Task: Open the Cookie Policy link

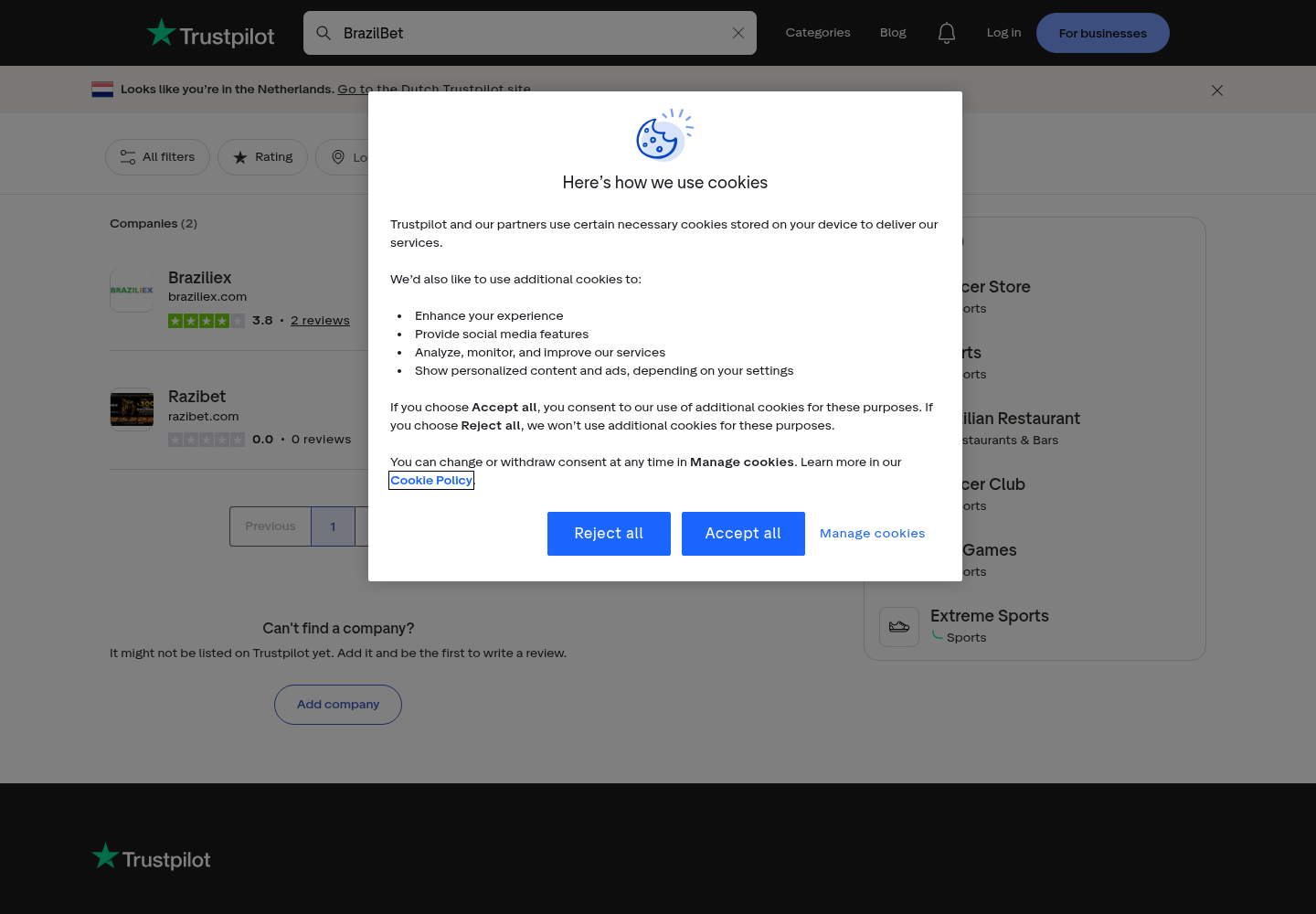Action: coord(431,481)
